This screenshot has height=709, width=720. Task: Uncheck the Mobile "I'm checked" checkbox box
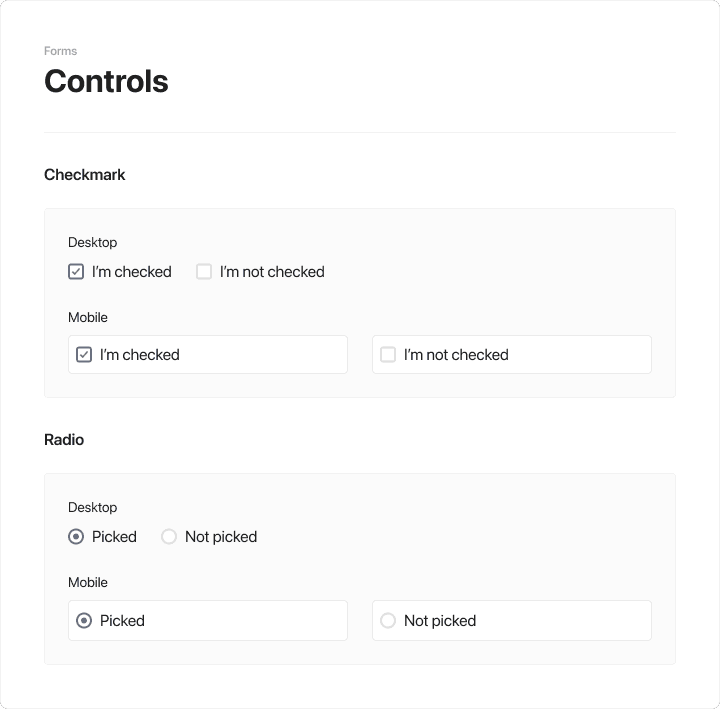pyautogui.click(x=84, y=354)
